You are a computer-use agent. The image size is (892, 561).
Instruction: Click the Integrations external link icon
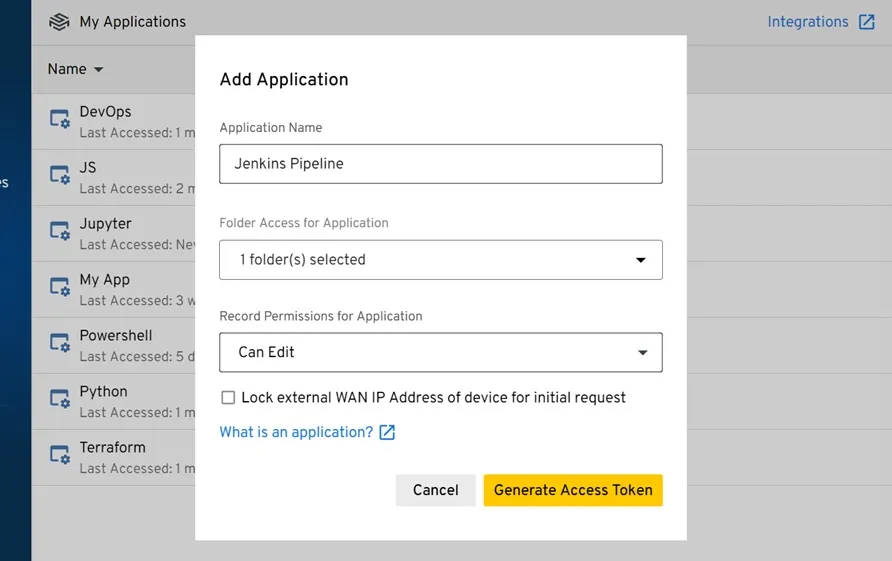click(866, 22)
